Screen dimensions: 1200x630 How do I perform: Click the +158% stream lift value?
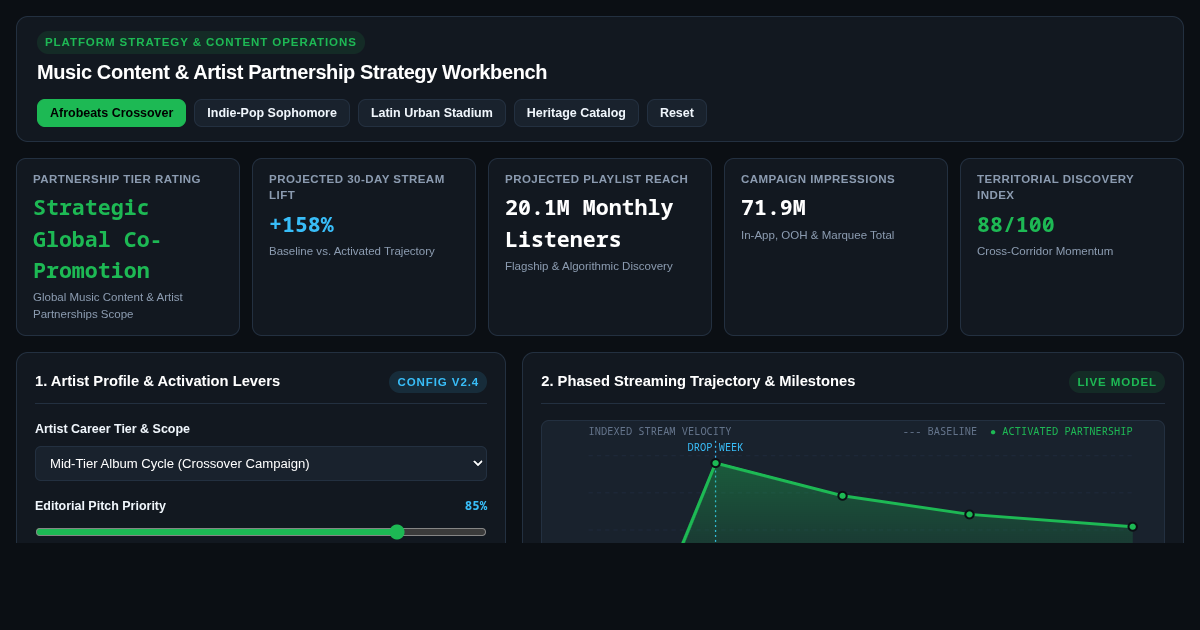point(301,224)
